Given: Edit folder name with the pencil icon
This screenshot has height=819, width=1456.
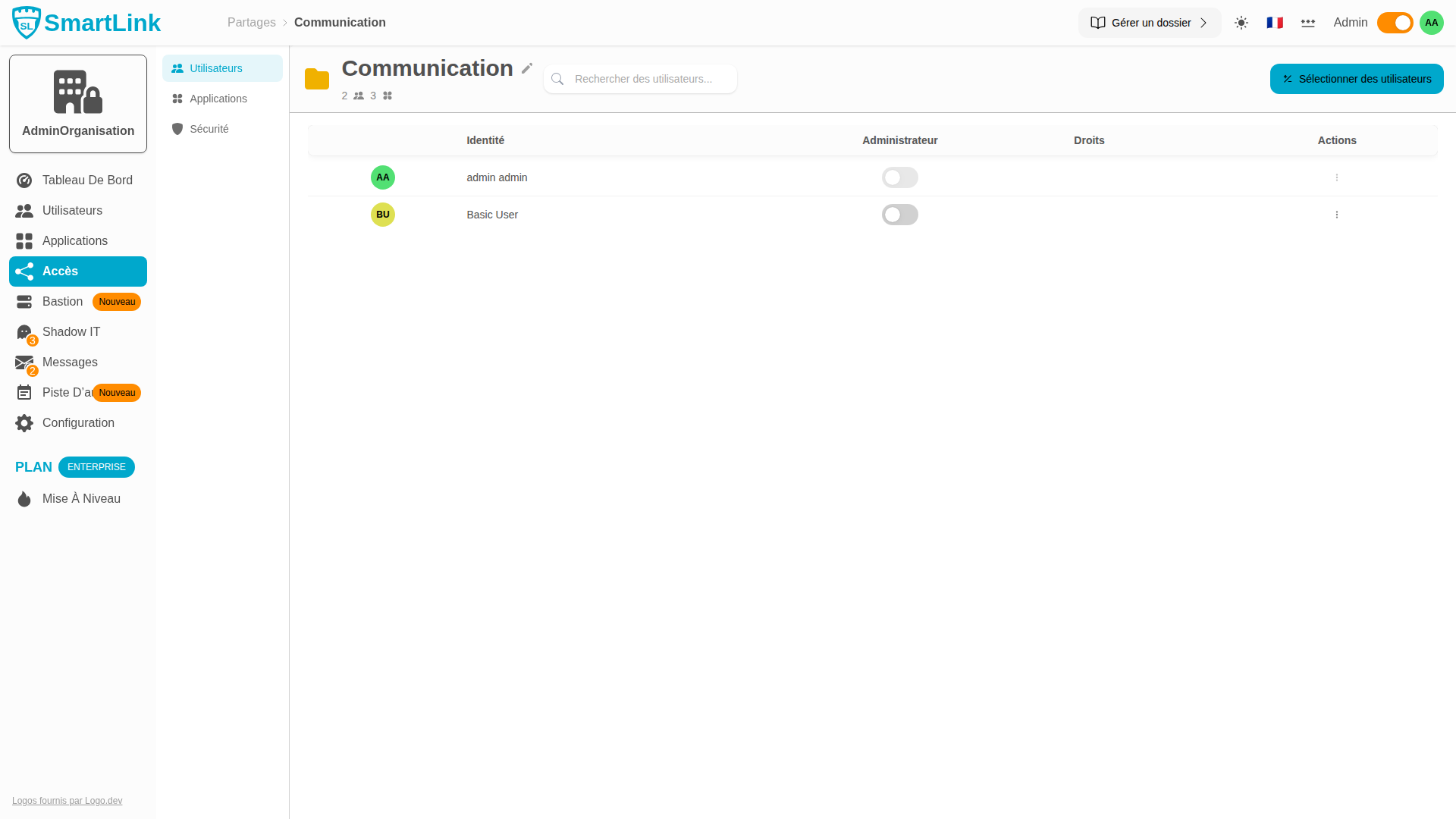Looking at the screenshot, I should 526,68.
